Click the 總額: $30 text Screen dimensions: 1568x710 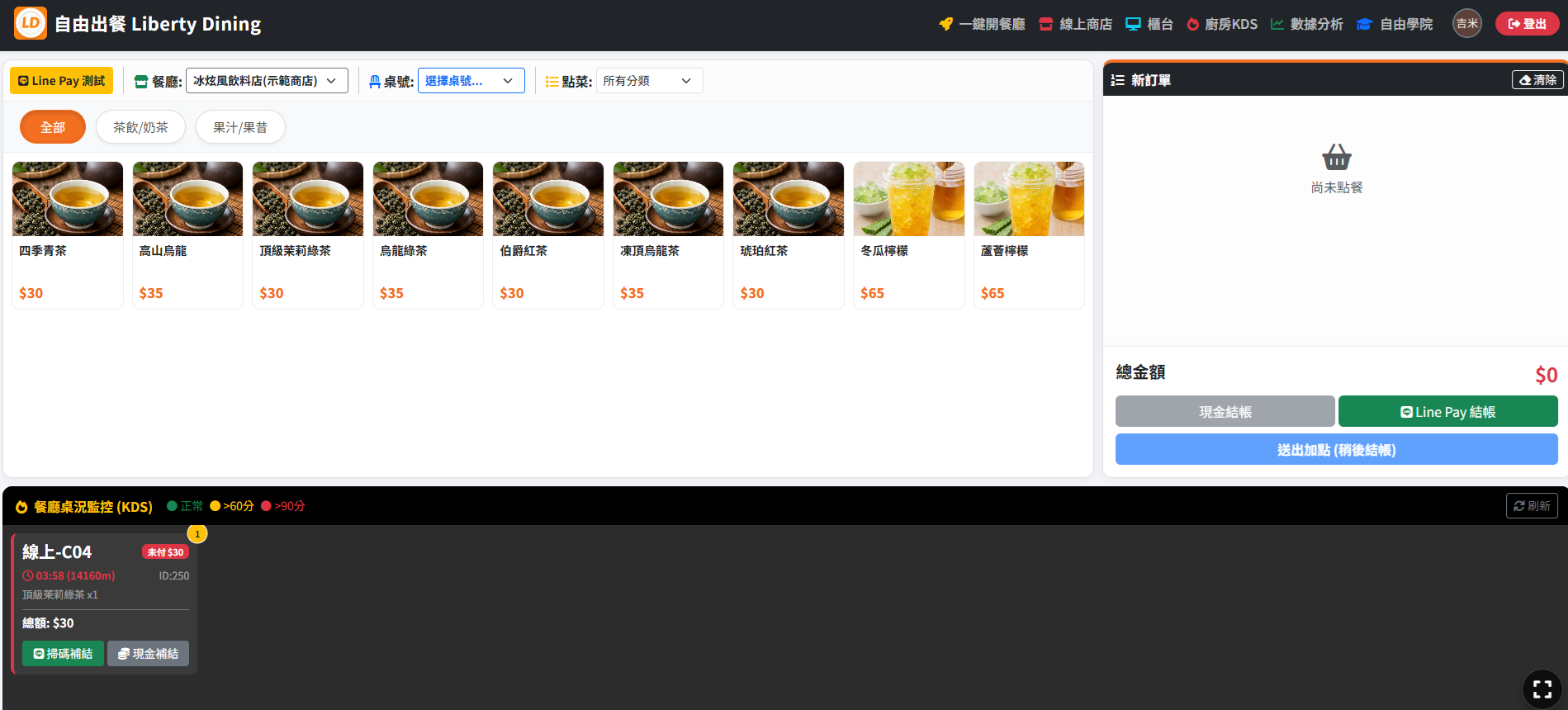pos(48,623)
